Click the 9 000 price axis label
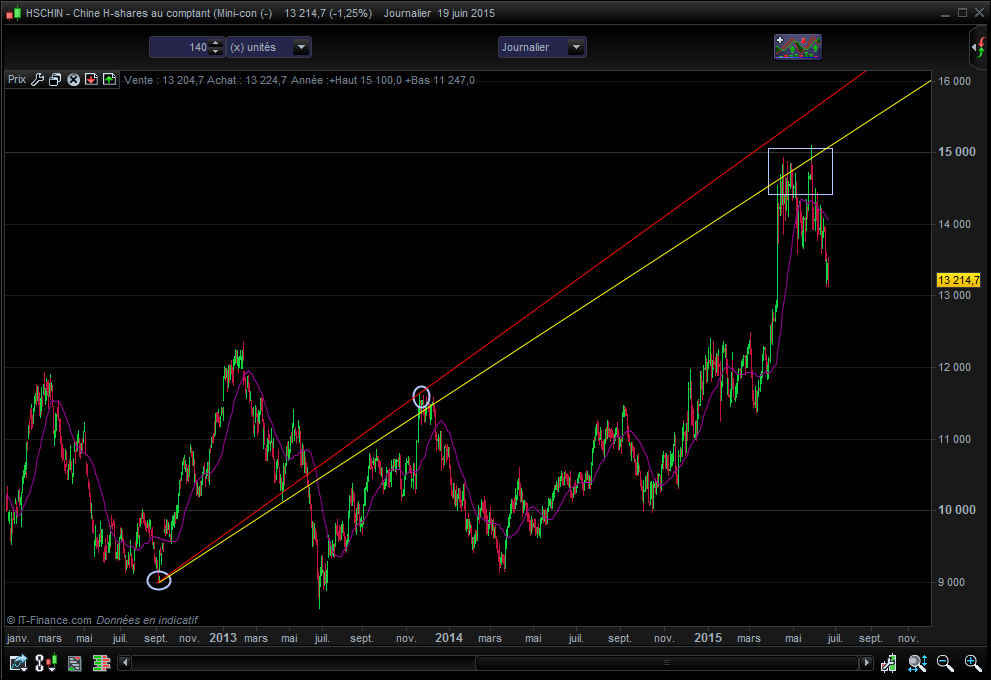This screenshot has width=991, height=680. pos(951,582)
